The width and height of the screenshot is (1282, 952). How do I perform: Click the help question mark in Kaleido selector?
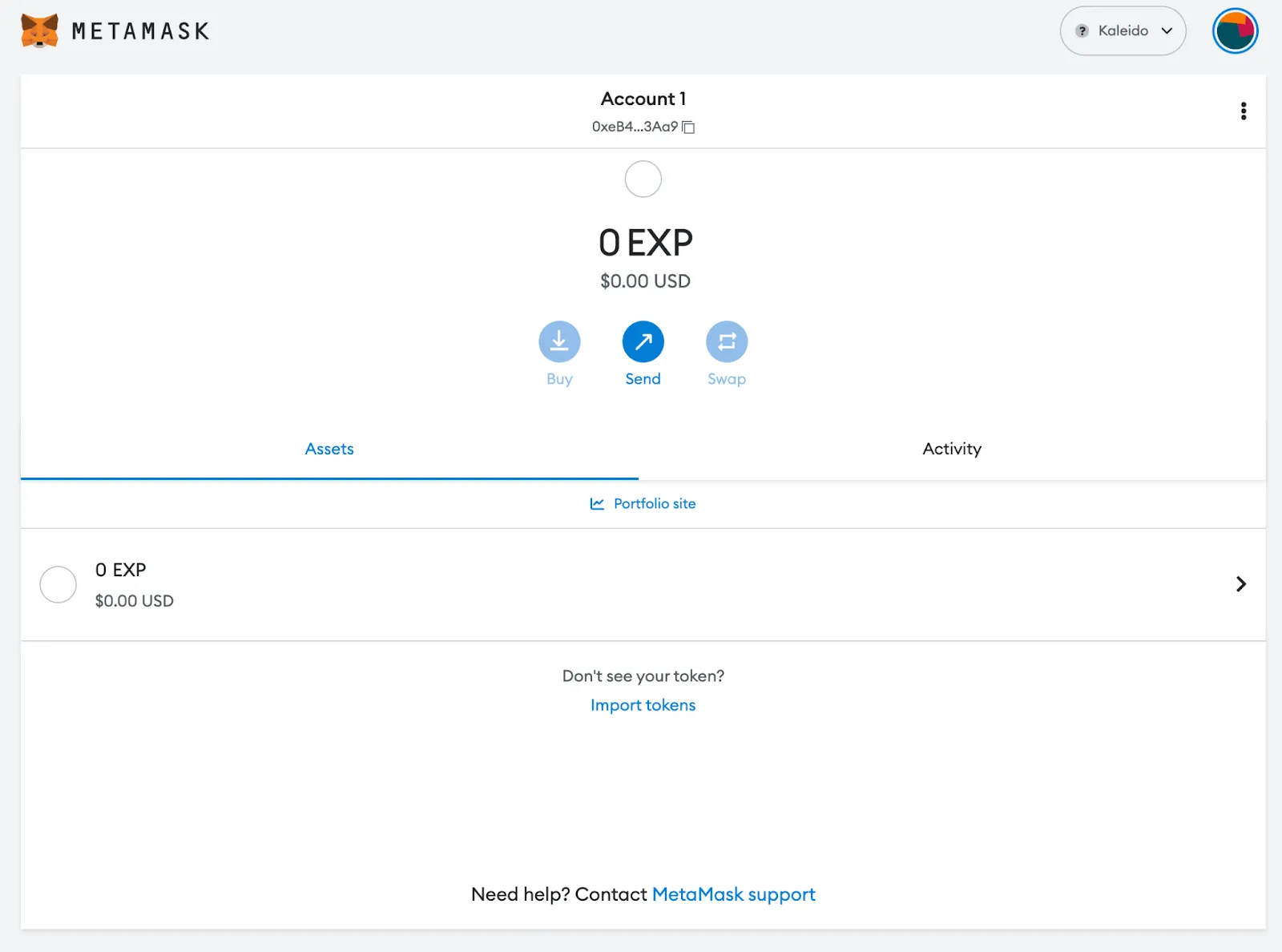(x=1082, y=30)
